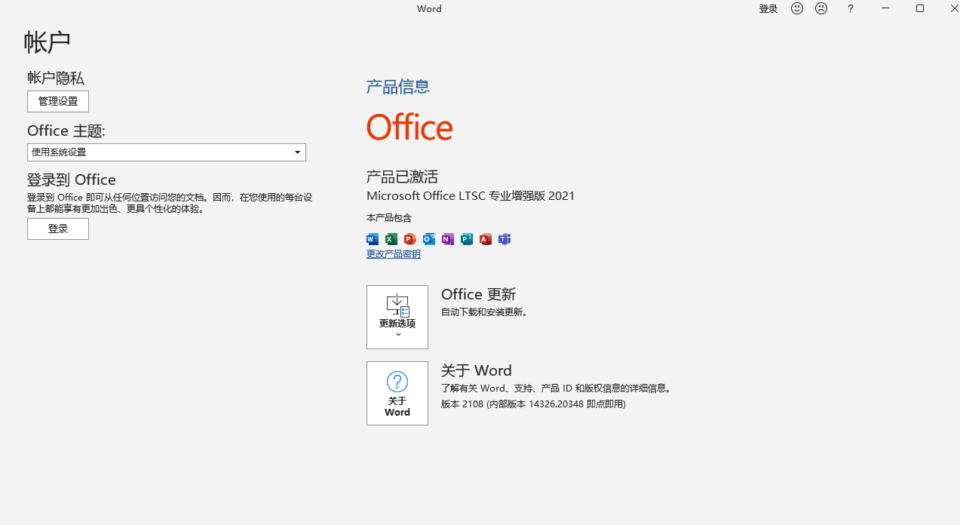Click the 关于 Word heading text
Image resolution: width=960 pixels, height=525 pixels.
476,371
